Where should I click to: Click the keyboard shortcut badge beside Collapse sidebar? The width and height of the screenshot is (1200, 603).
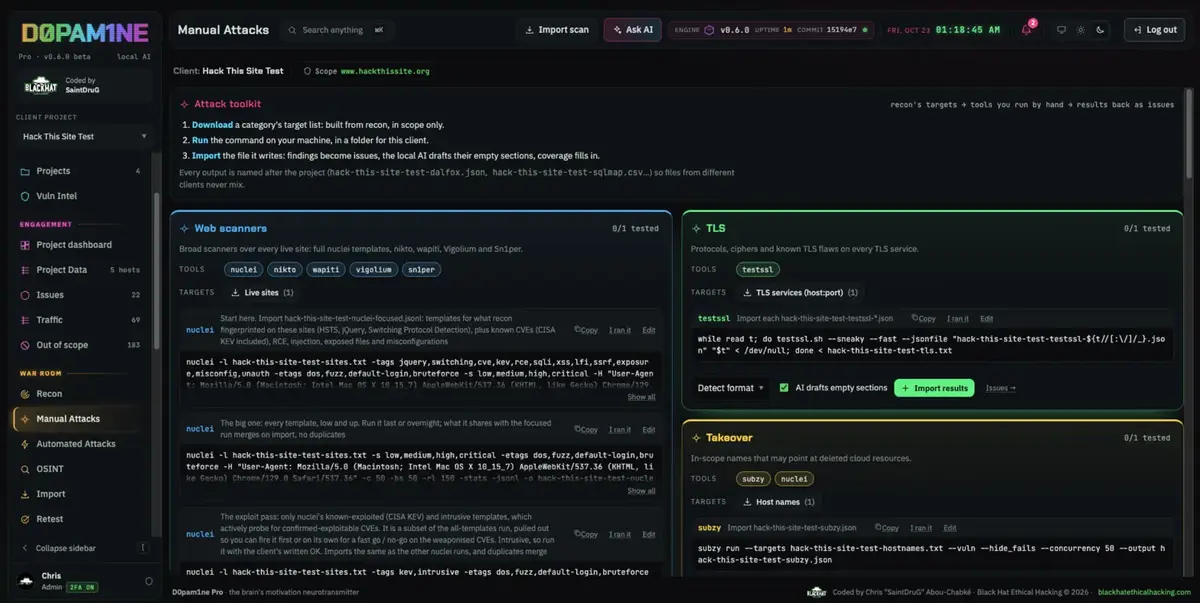(143, 548)
